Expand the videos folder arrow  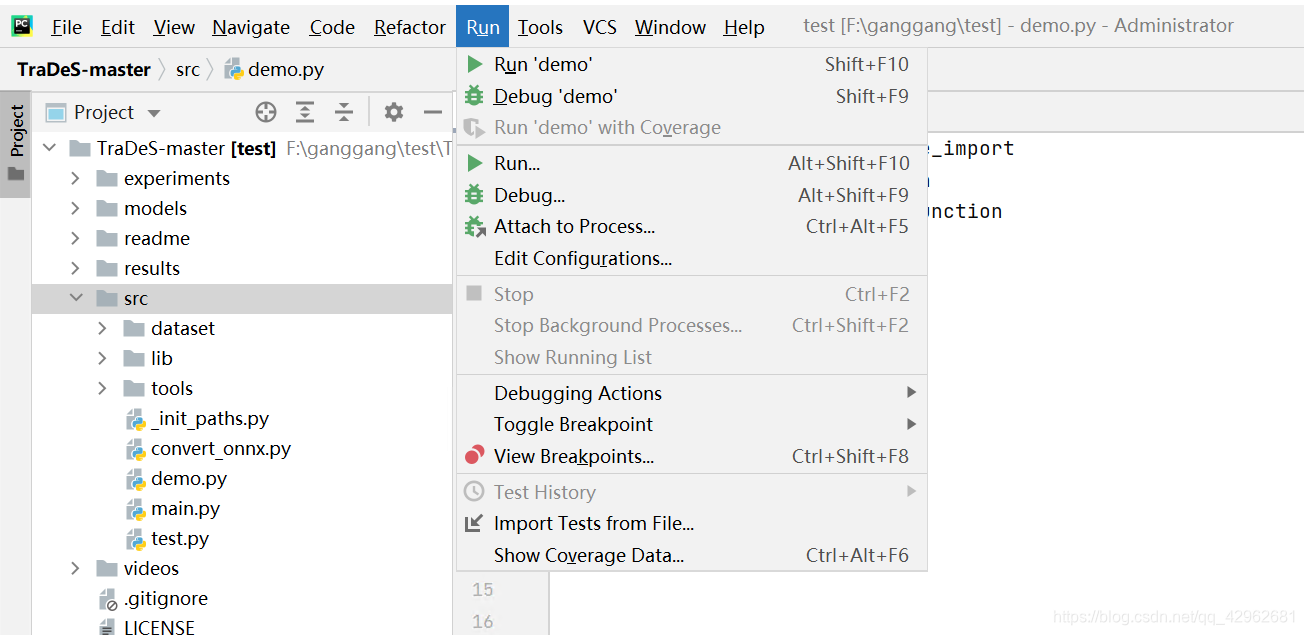pos(76,569)
